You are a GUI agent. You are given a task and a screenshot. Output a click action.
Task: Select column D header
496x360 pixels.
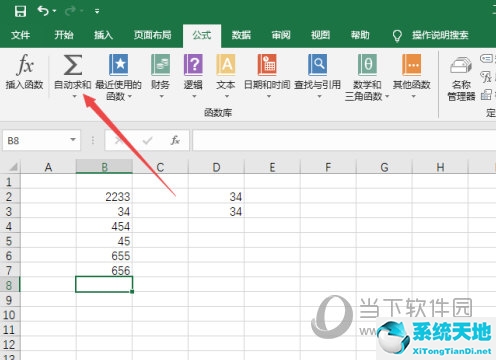[x=216, y=167]
